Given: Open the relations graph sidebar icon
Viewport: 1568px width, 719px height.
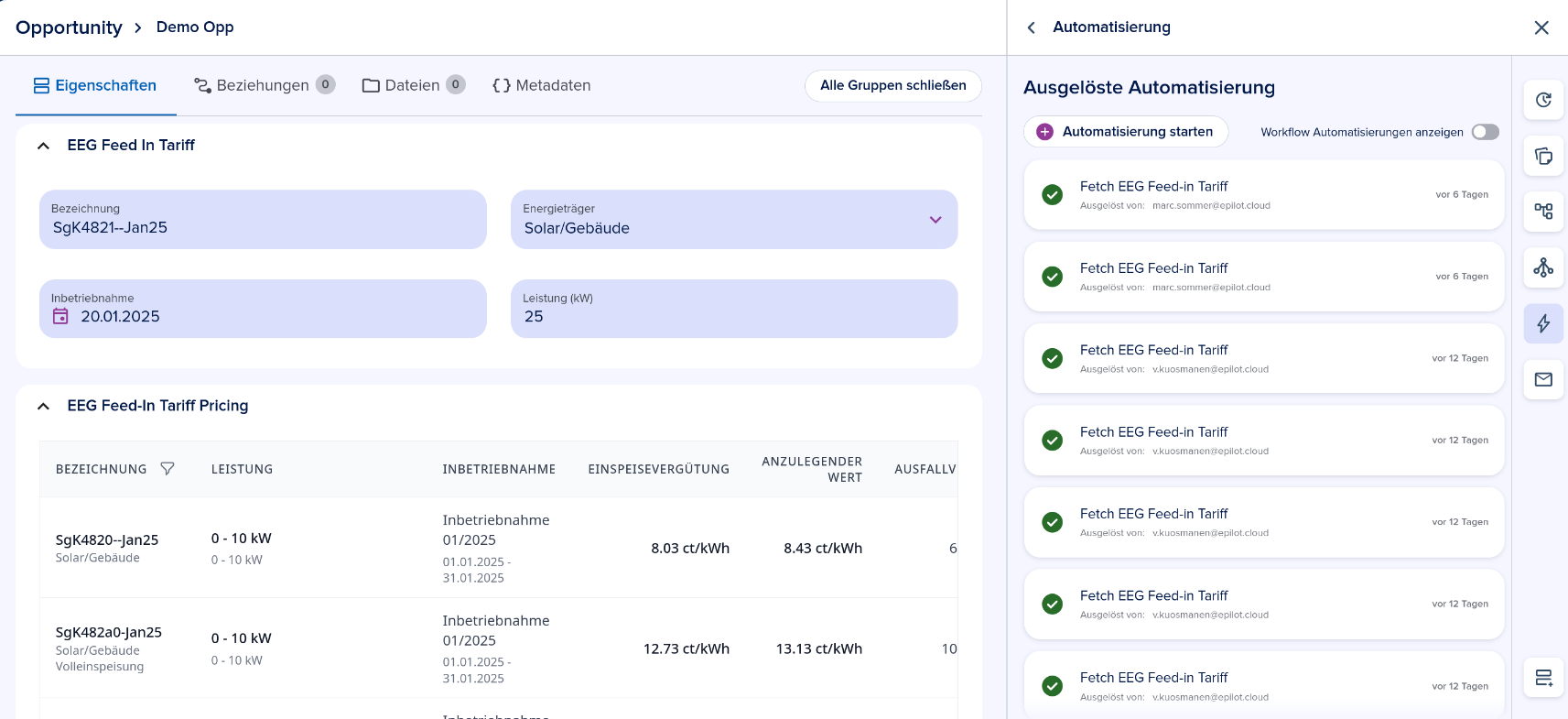Looking at the screenshot, I should point(1543,267).
